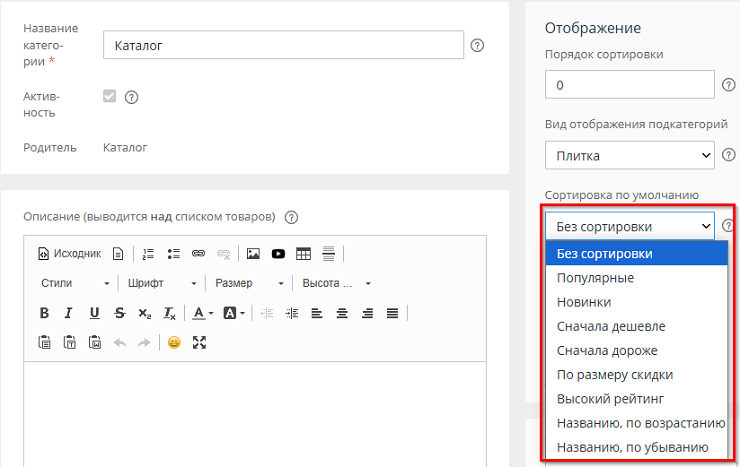
Task: Apply italic formatting in the editor
Action: pyautogui.click(x=69, y=313)
